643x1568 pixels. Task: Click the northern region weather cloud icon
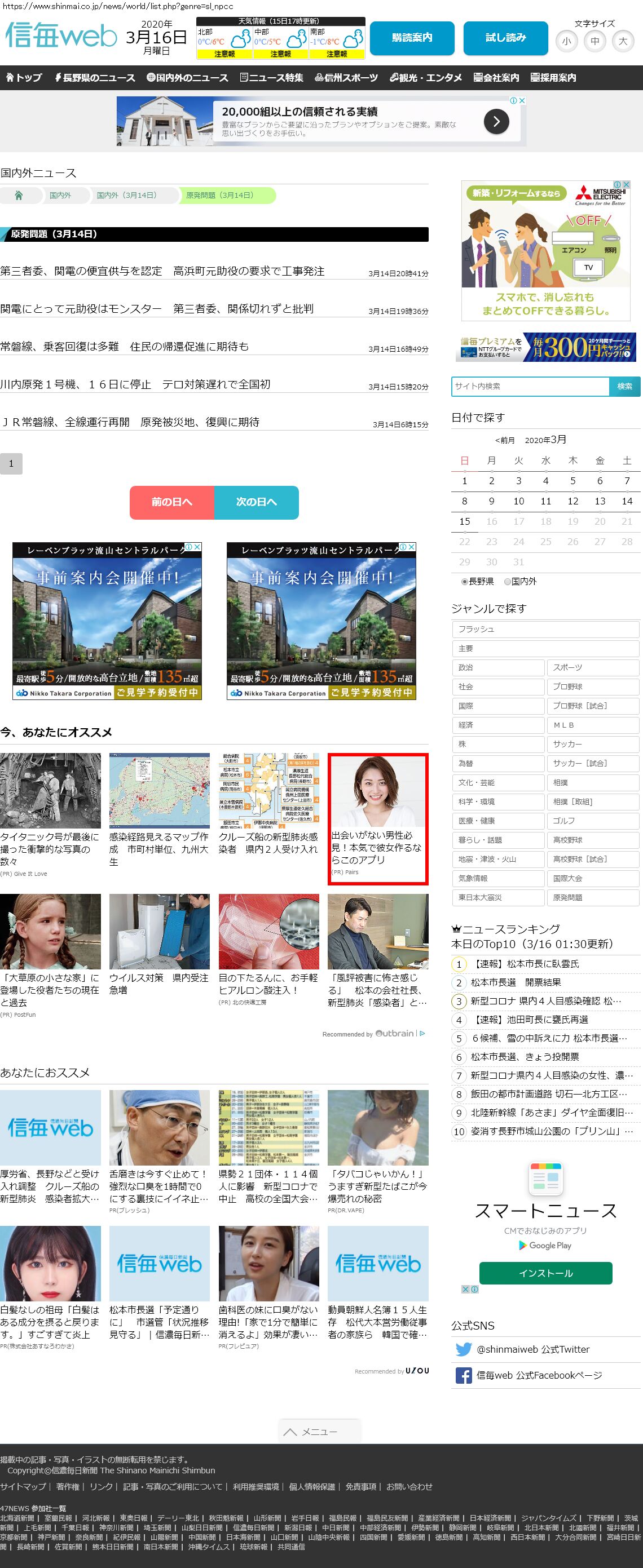[x=240, y=39]
